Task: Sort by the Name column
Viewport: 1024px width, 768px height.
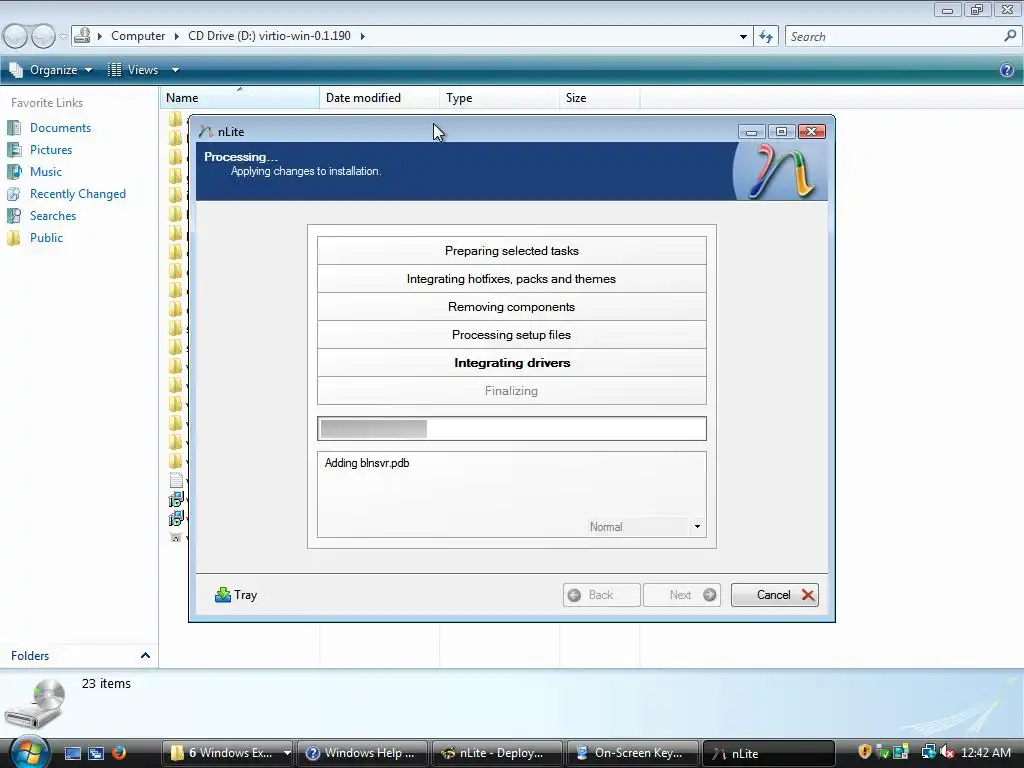Action: coord(239,98)
